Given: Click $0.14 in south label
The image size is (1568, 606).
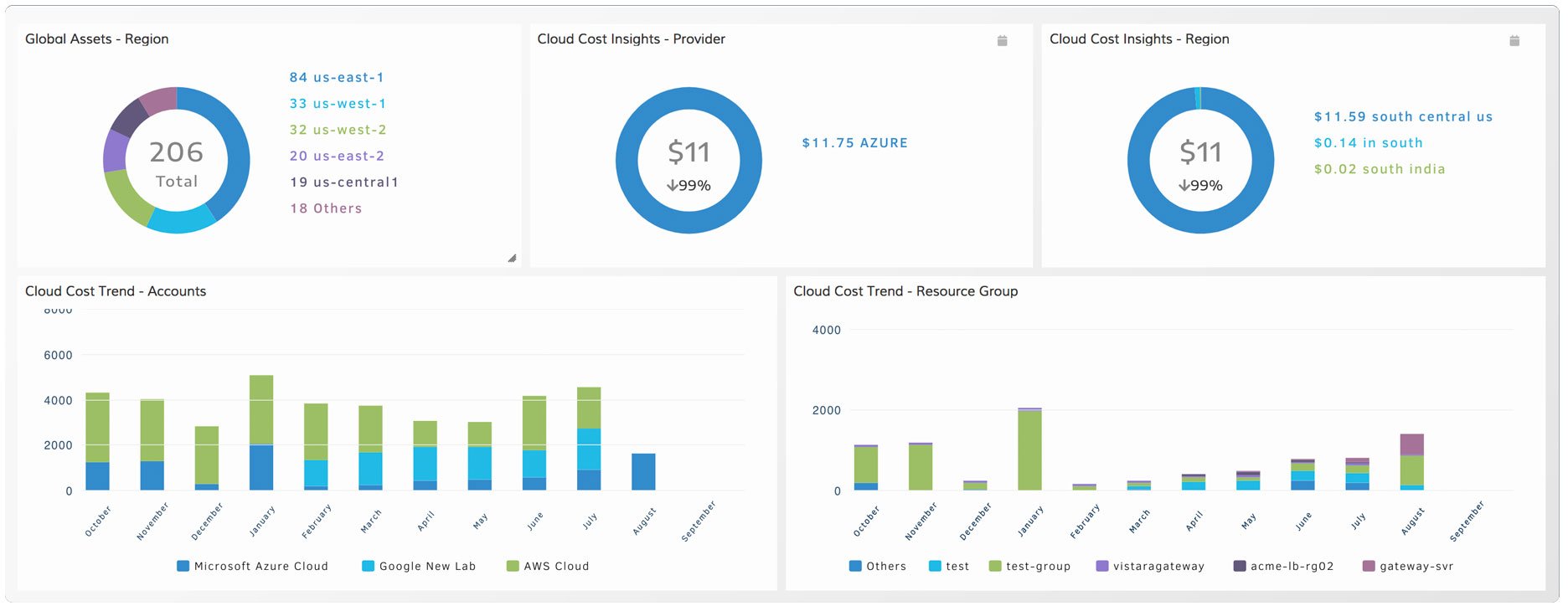Looking at the screenshot, I should click(x=1368, y=143).
